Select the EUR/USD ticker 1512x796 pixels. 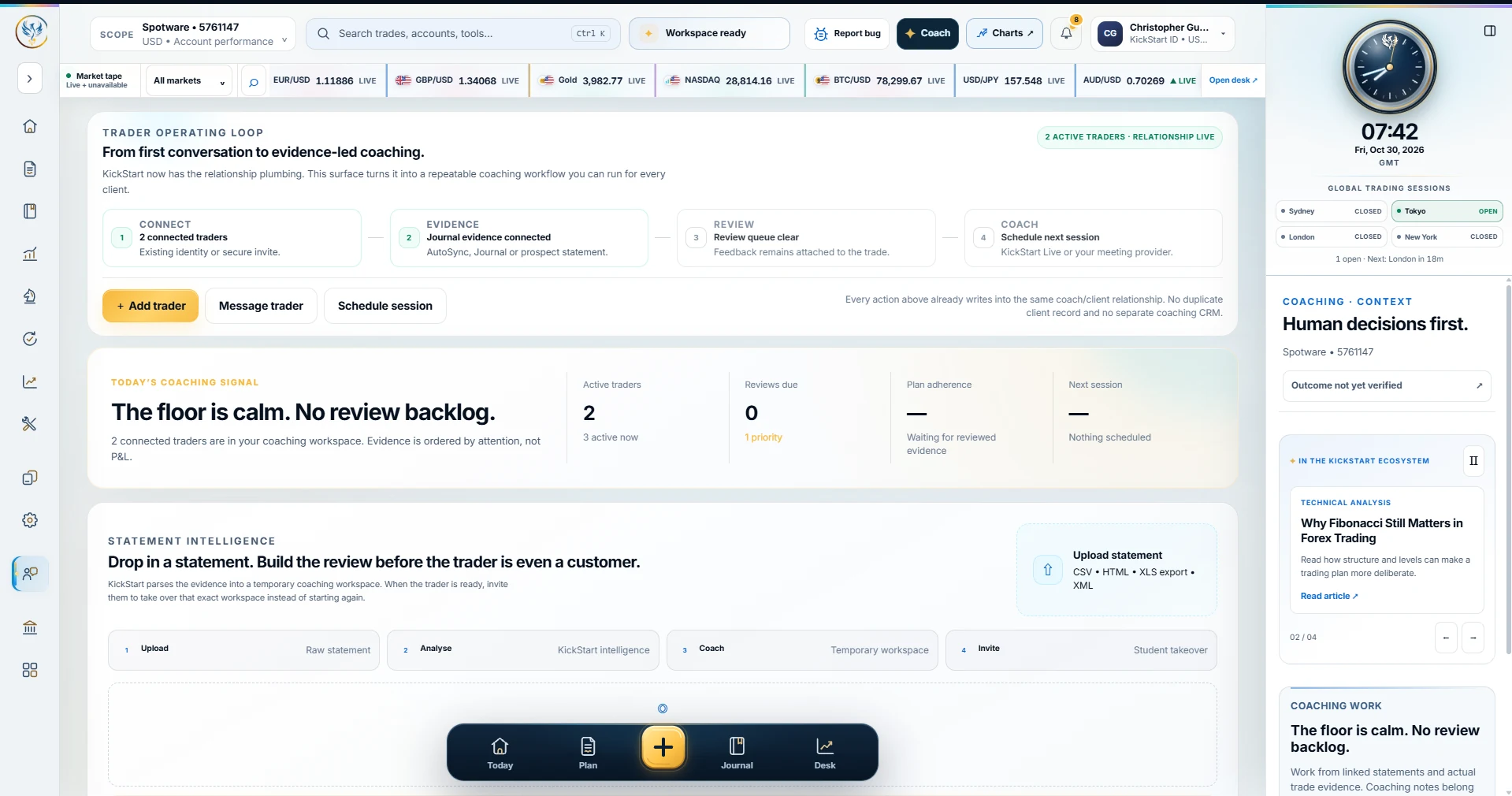click(325, 80)
